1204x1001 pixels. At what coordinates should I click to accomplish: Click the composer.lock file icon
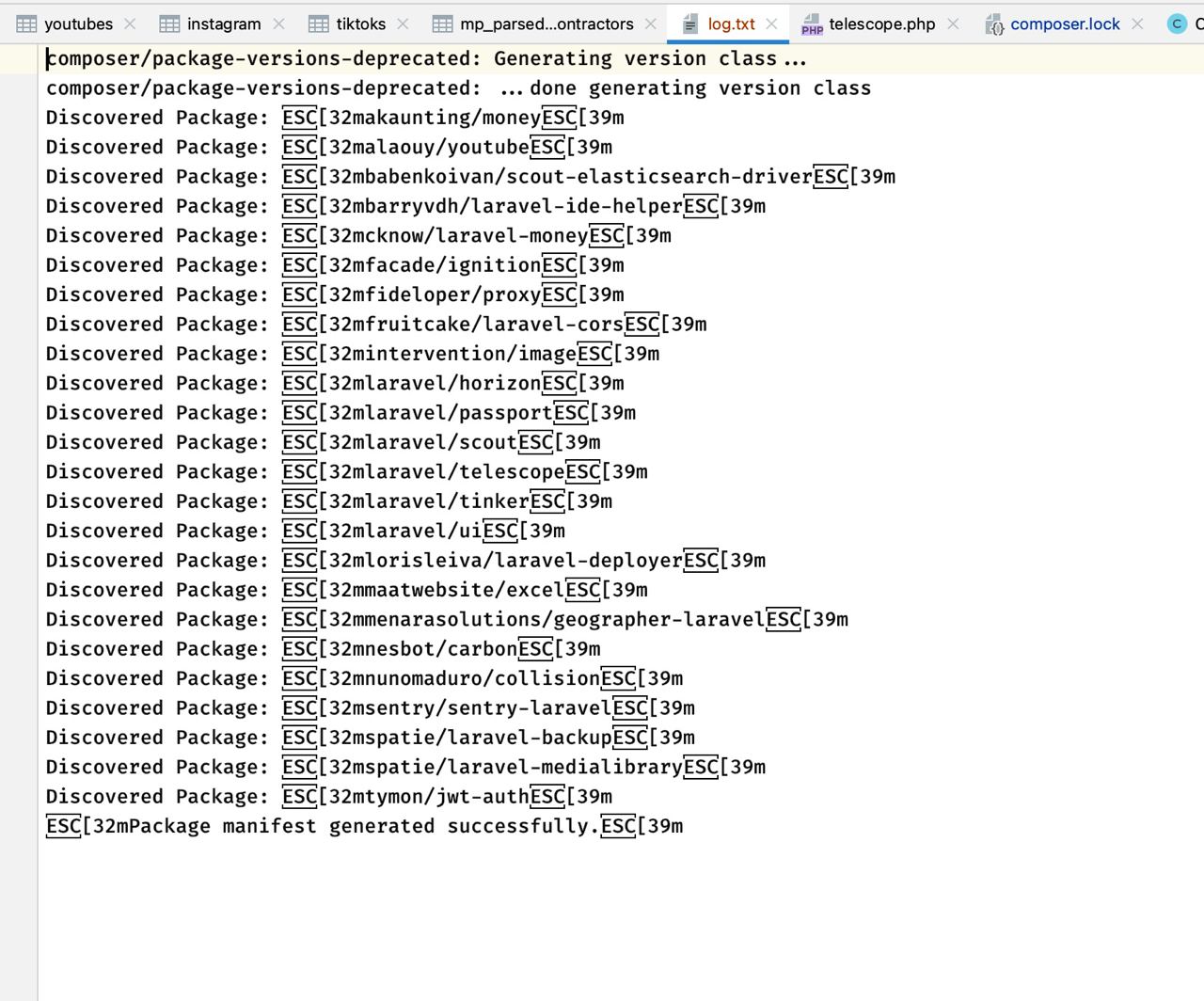(994, 24)
